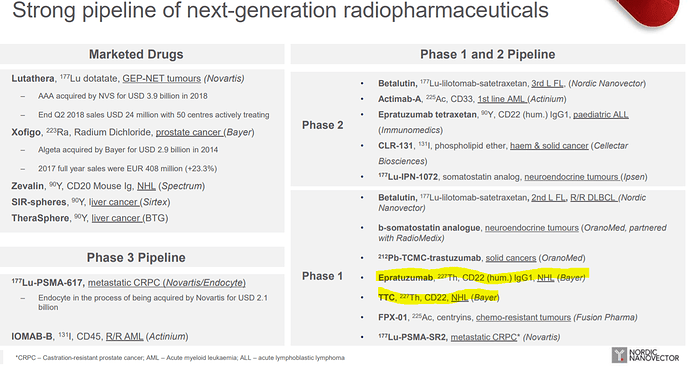Click the NHL link in the Zevalin line
The image size is (690, 370).
[x=146, y=186]
